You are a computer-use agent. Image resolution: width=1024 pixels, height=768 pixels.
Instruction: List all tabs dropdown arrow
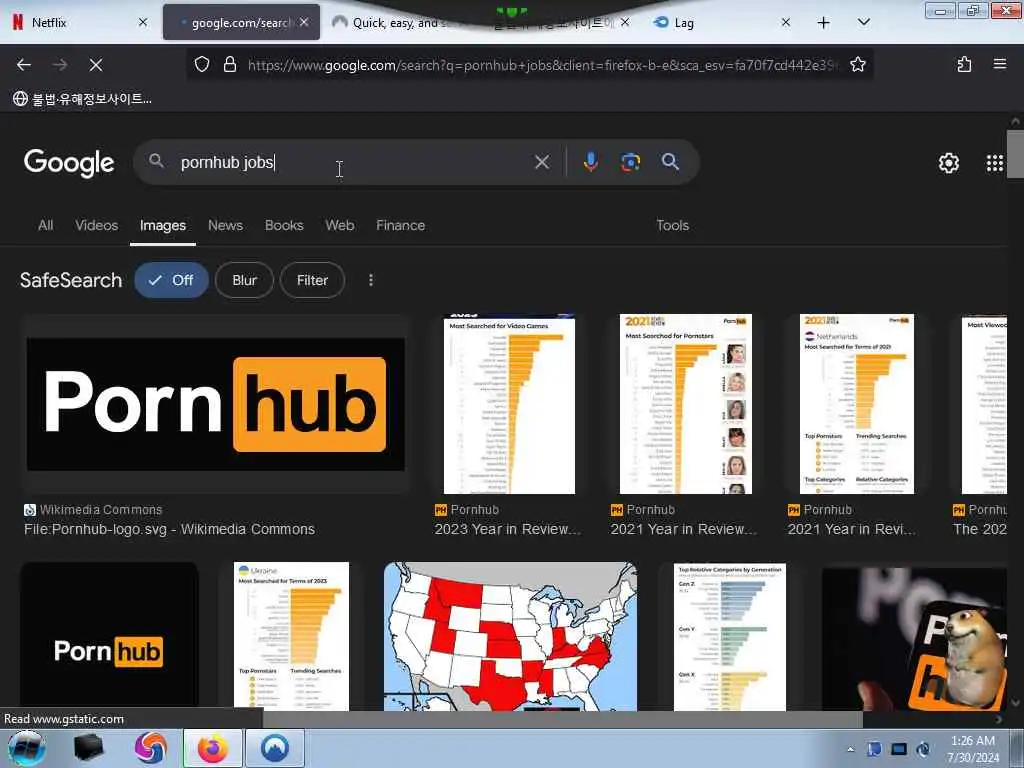pyautogui.click(x=863, y=23)
